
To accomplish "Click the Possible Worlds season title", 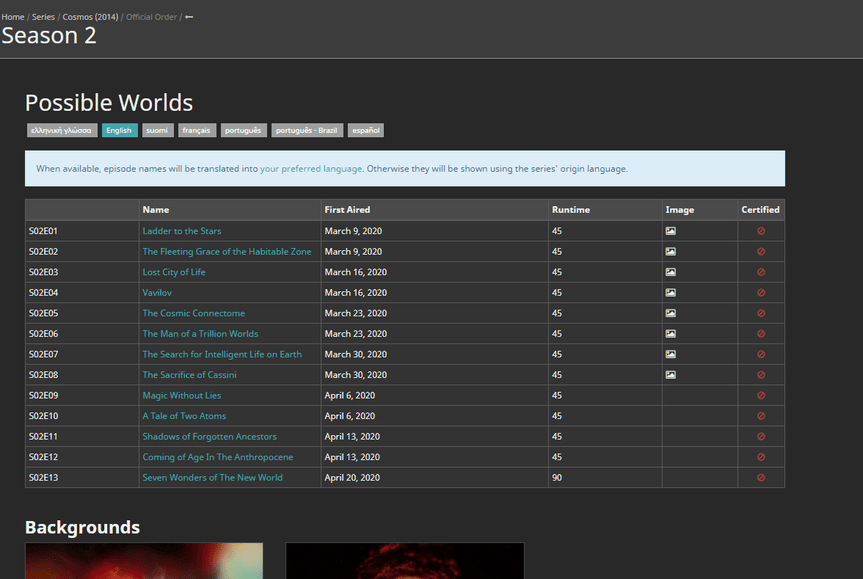I will pyautogui.click(x=109, y=103).
